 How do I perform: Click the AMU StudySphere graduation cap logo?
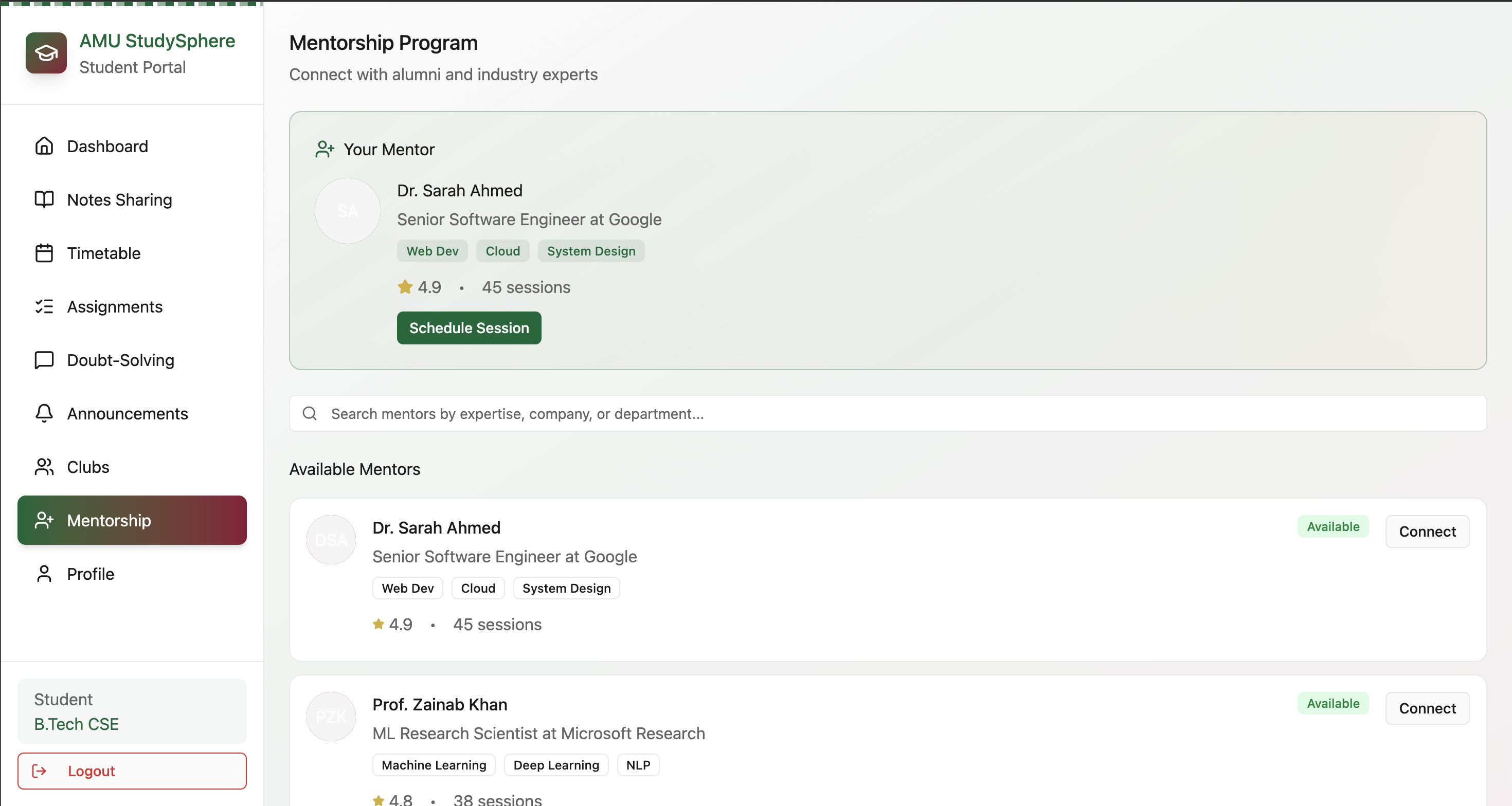coord(46,53)
